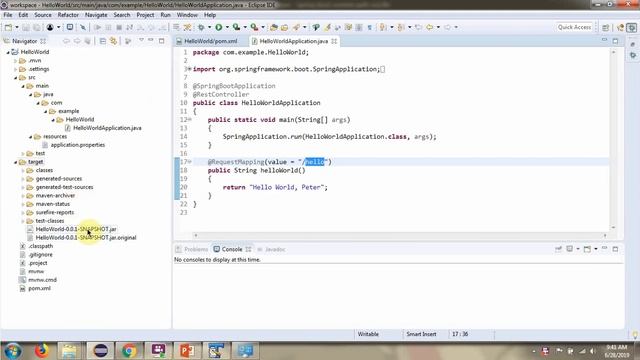Open Firefox from the taskbar

coord(42,351)
